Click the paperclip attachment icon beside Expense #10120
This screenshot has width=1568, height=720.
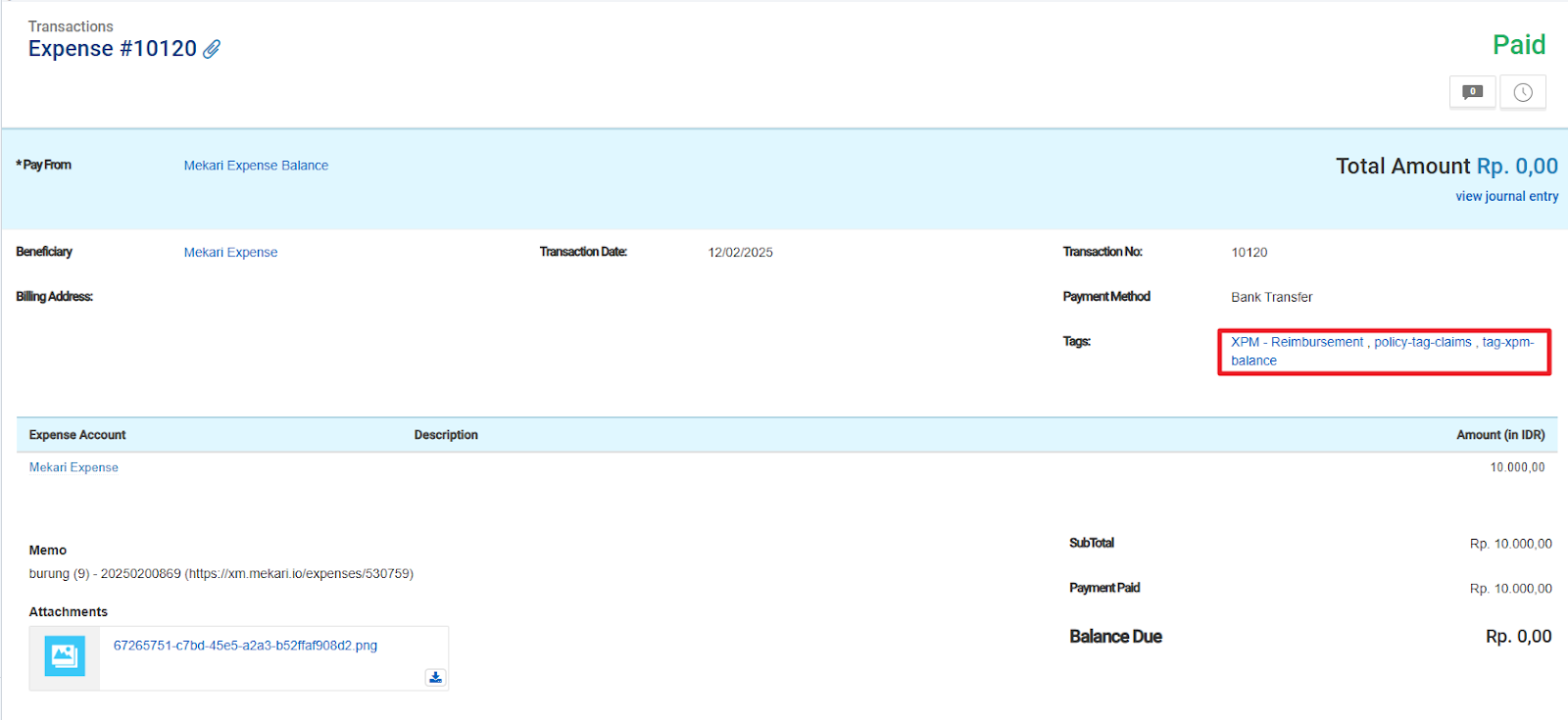tap(212, 49)
